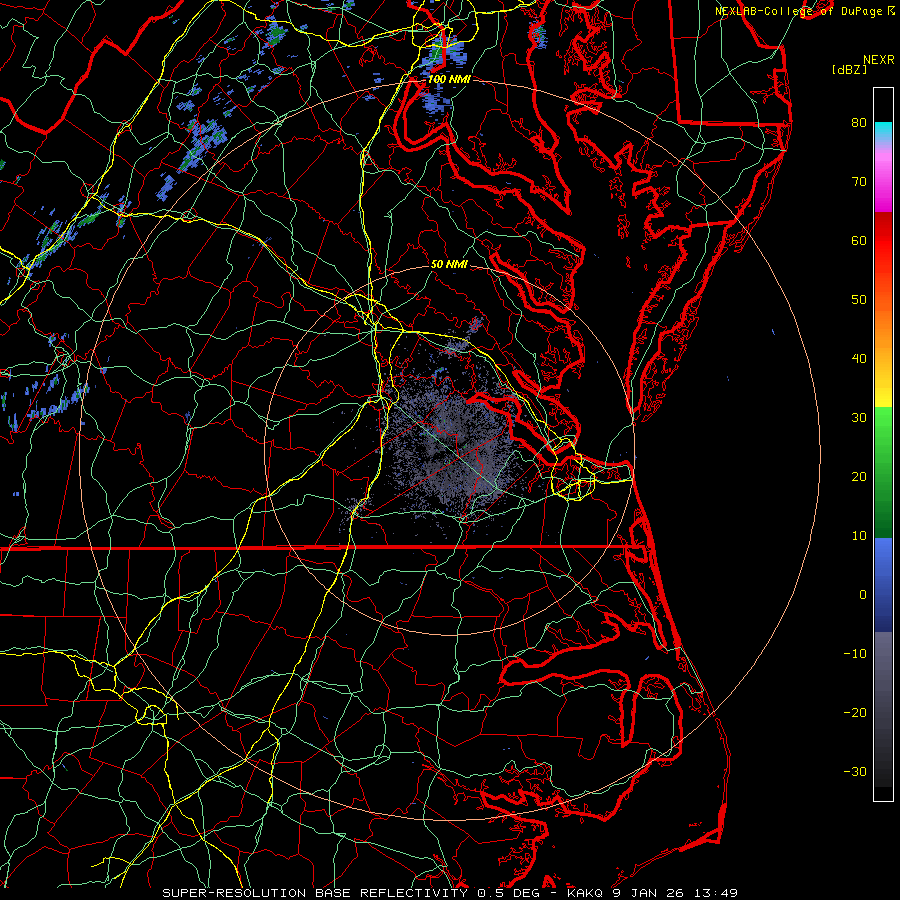Click the dBZ unit label above color scale
This screenshot has width=900, height=900.
(849, 70)
